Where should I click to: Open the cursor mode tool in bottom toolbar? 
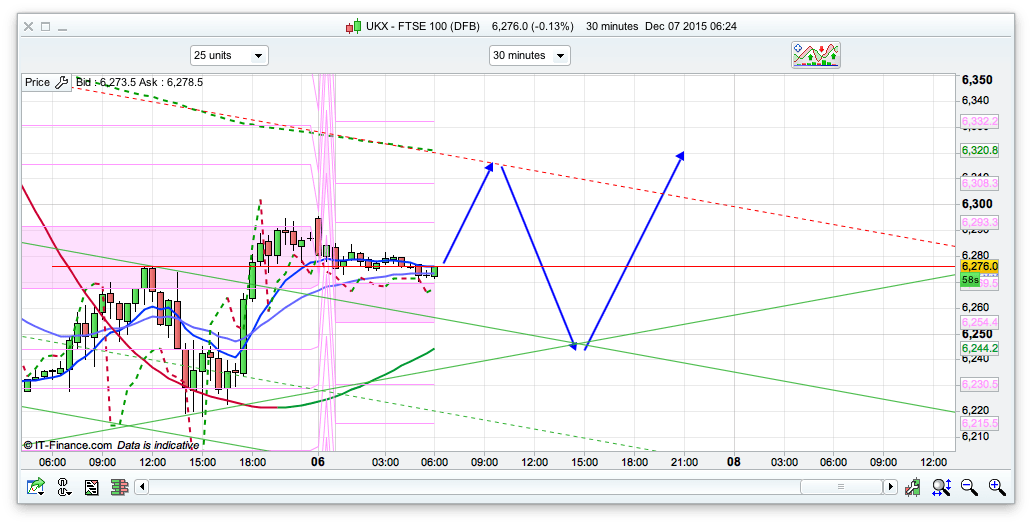click(63, 487)
